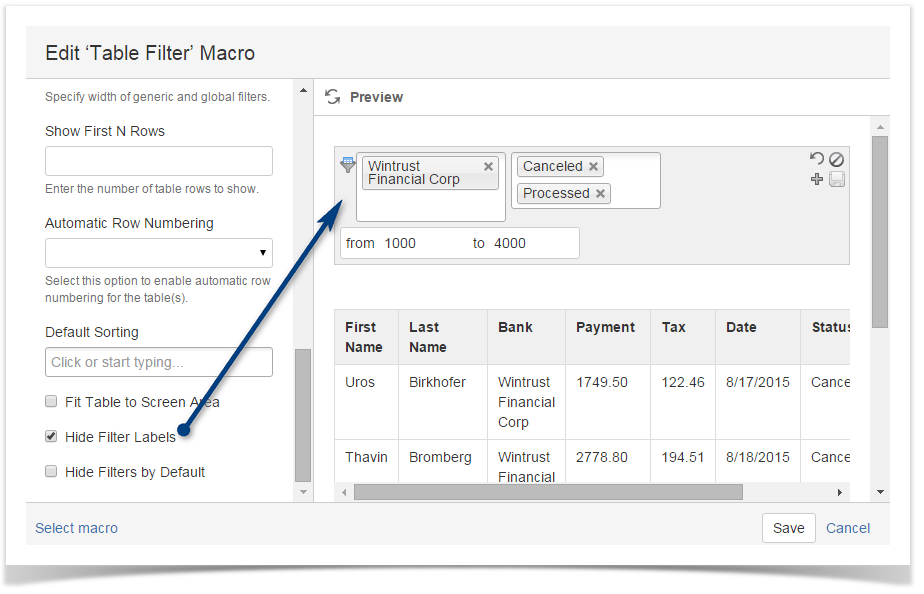Click the filter funnel icon
This screenshot has height=594, width=924.
pyautogui.click(x=347, y=163)
